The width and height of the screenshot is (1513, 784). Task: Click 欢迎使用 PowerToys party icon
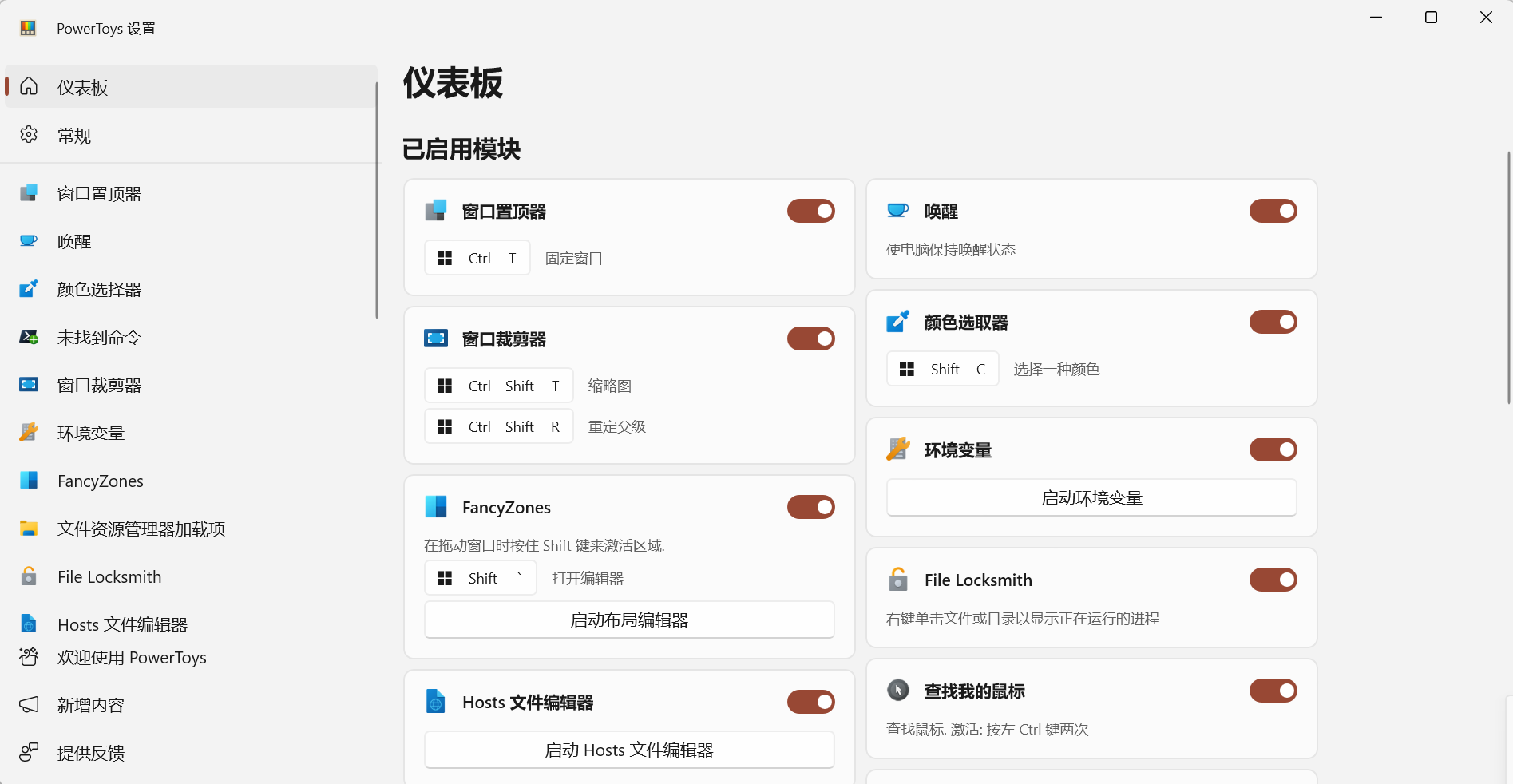coord(29,656)
